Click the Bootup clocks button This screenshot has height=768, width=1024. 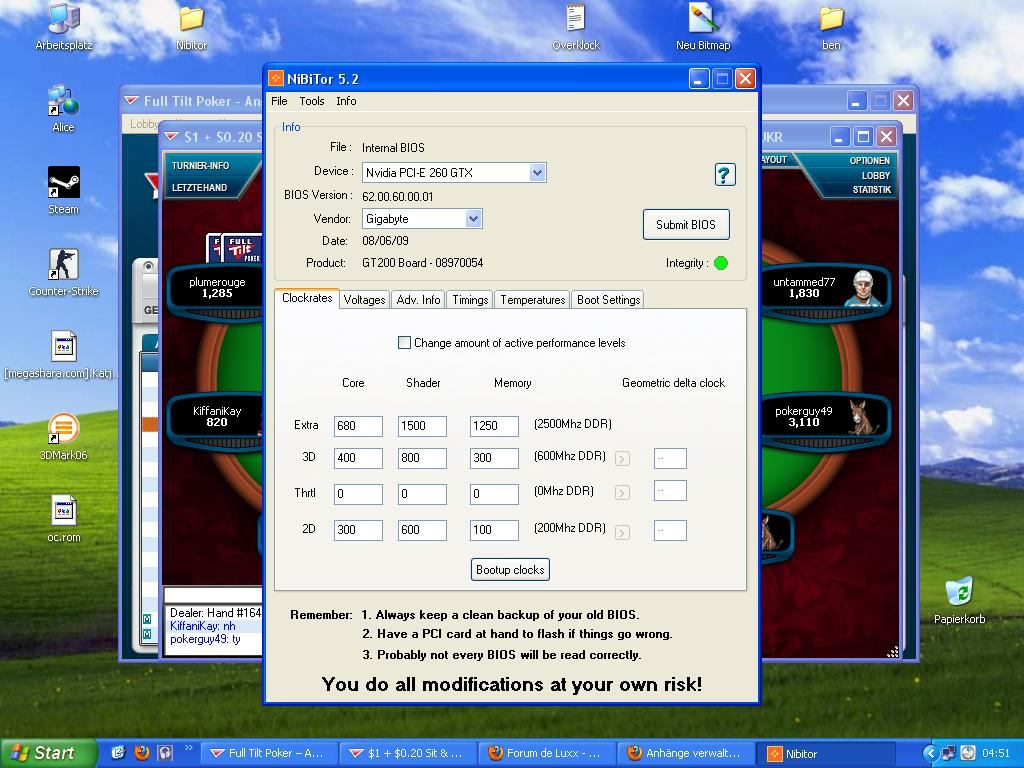point(510,569)
